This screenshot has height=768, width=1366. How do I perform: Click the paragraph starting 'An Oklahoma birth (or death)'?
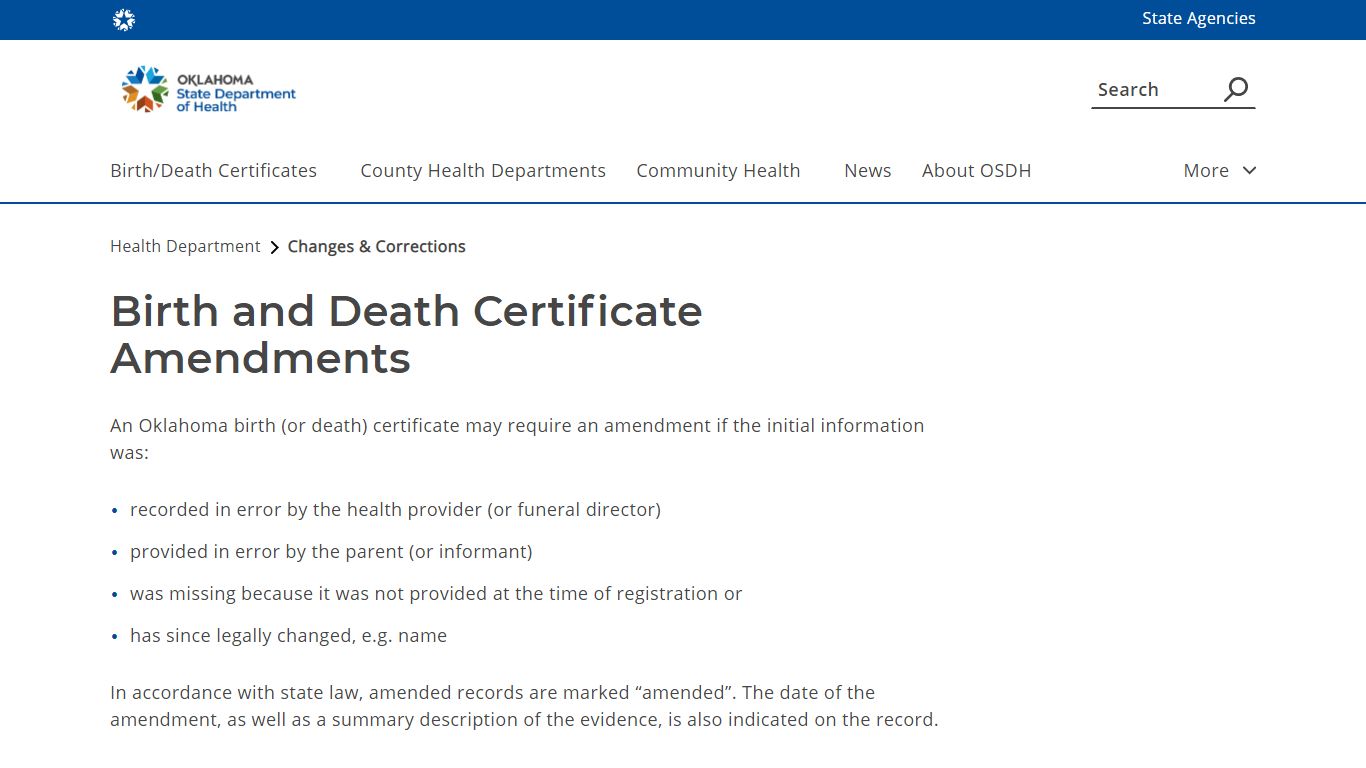pos(517,439)
